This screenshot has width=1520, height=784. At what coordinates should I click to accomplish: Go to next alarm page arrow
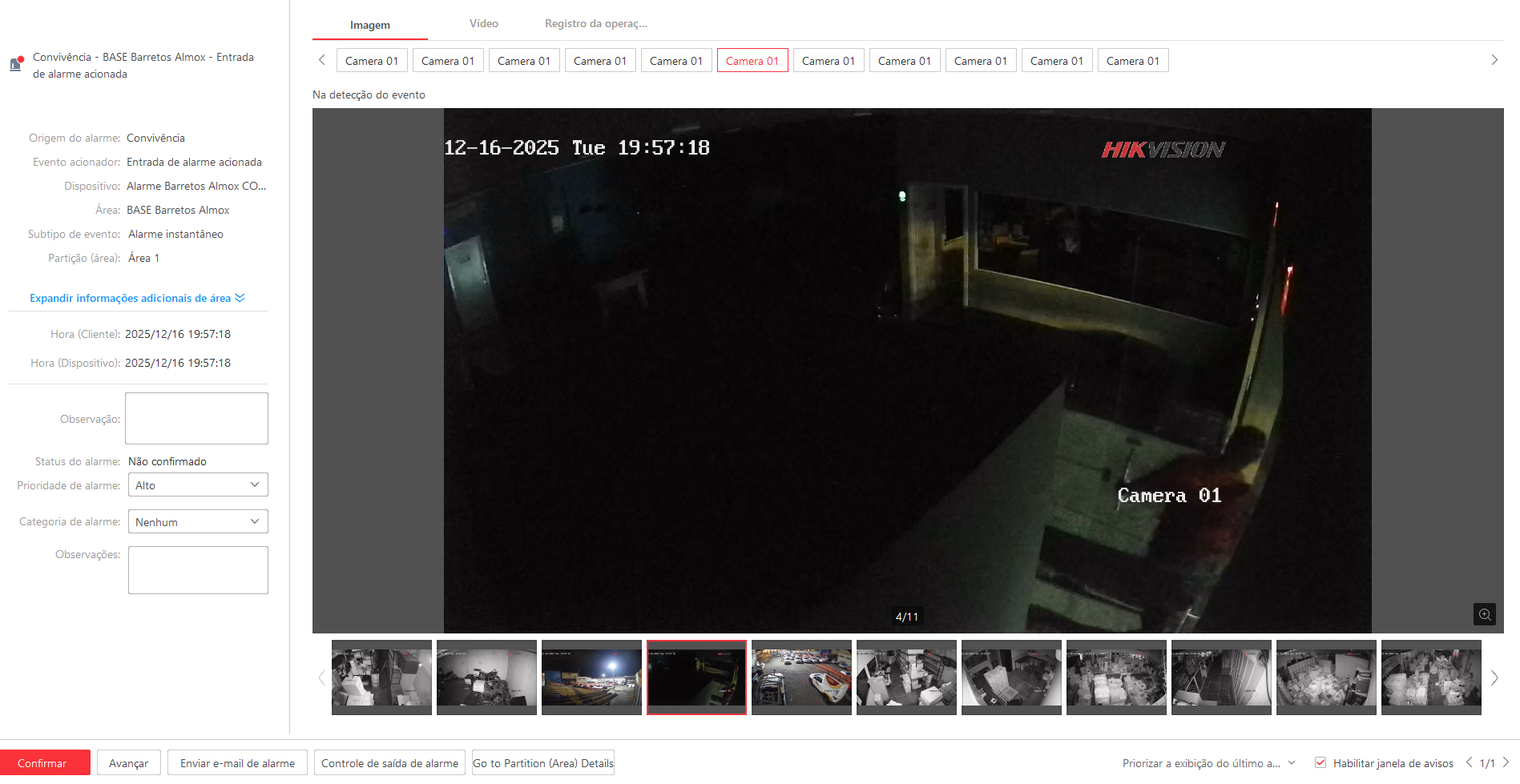tap(1506, 762)
